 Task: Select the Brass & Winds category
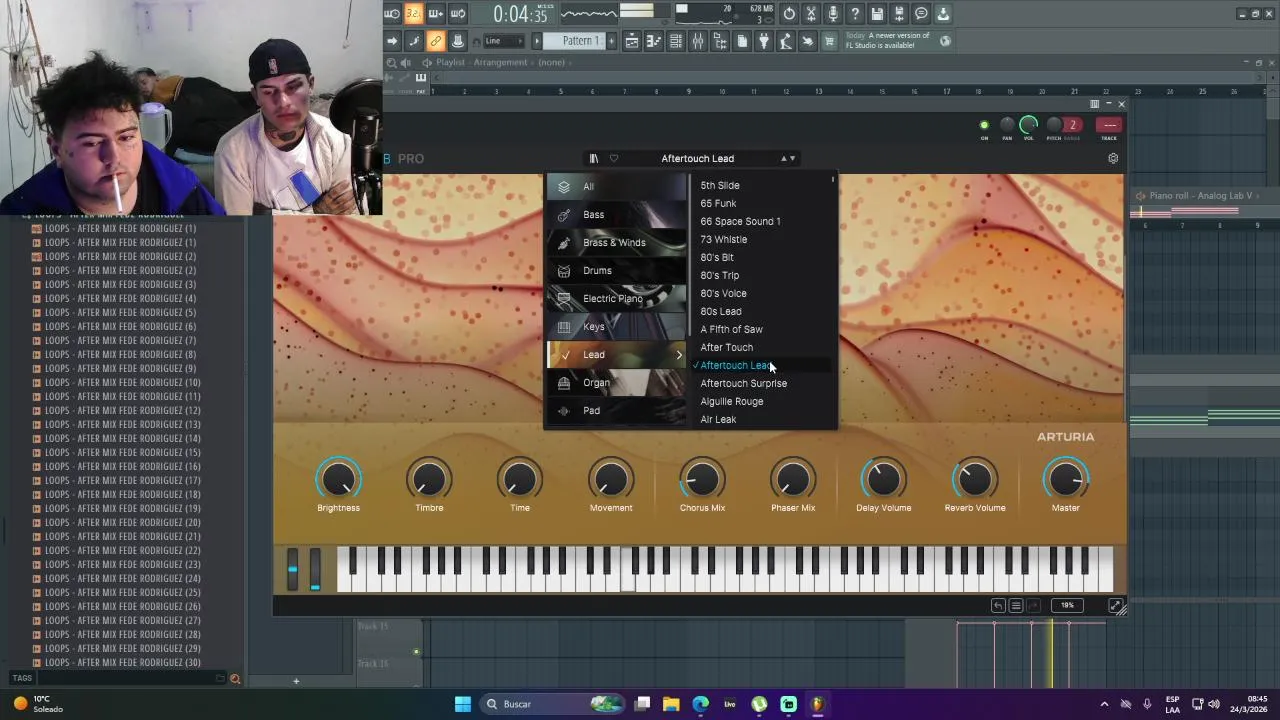tap(618, 243)
